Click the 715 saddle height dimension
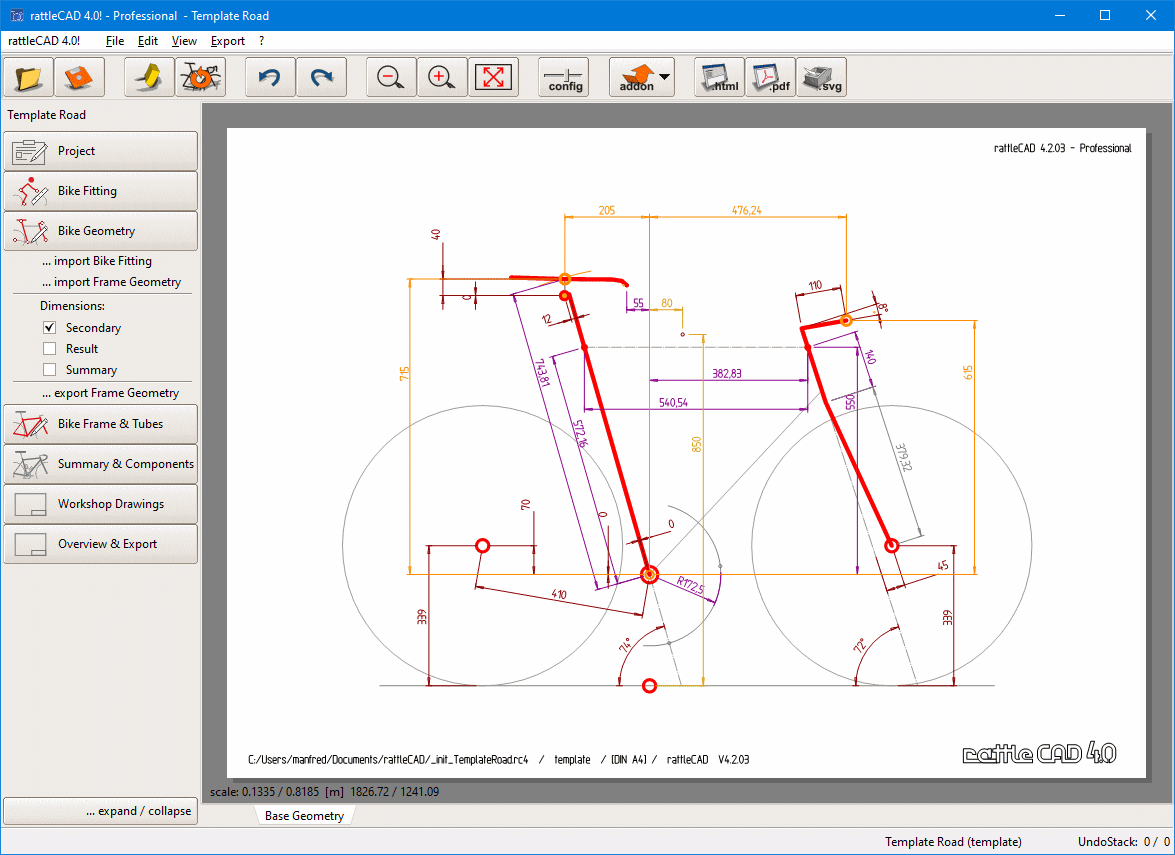Screen dimensions: 1175x855 (405, 373)
